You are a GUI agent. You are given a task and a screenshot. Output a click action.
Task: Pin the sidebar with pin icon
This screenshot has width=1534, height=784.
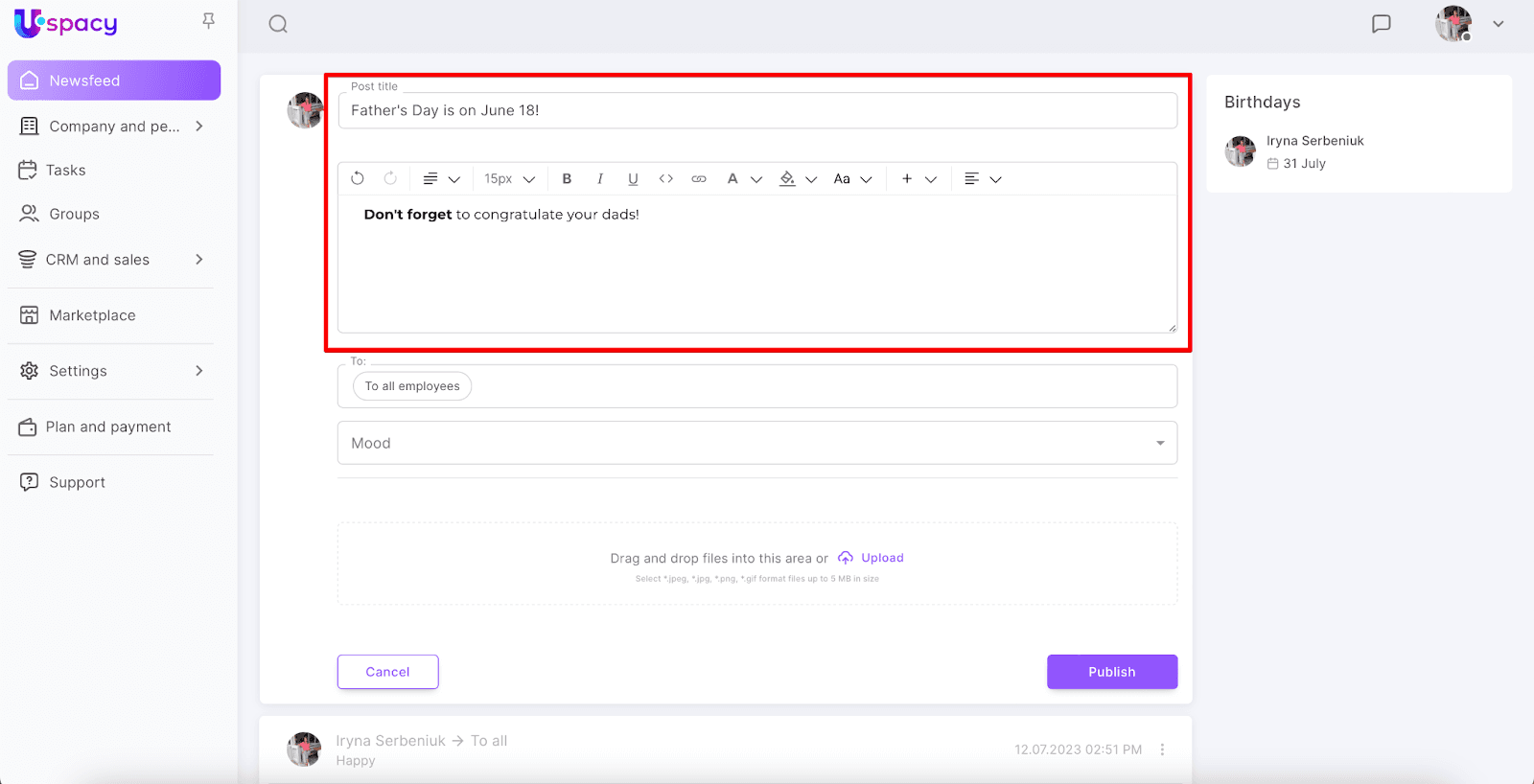tap(208, 21)
